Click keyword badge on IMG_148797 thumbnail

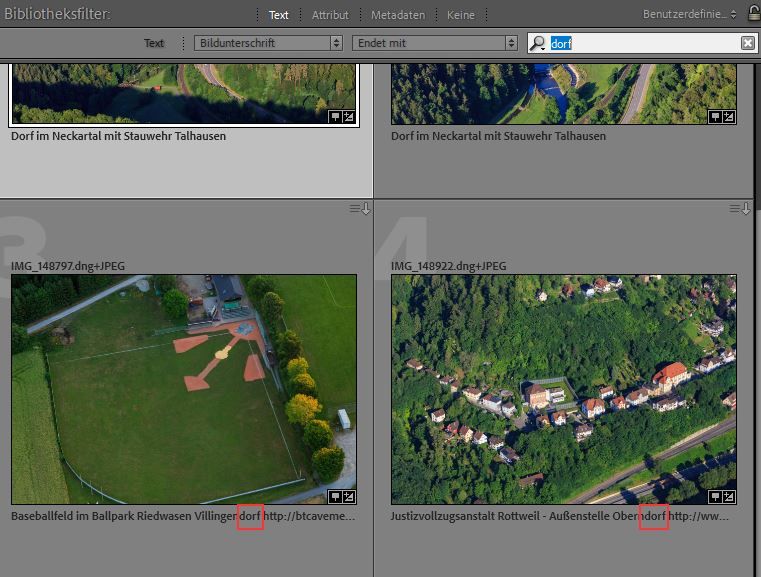[x=335, y=496]
